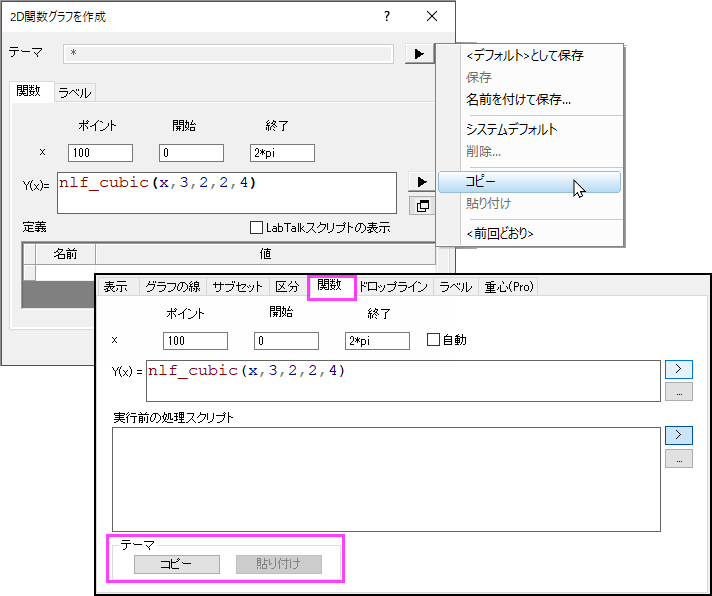This screenshot has height=596, width=712.
Task: Select the 関数 tab in lower panel
Action: (x=330, y=286)
